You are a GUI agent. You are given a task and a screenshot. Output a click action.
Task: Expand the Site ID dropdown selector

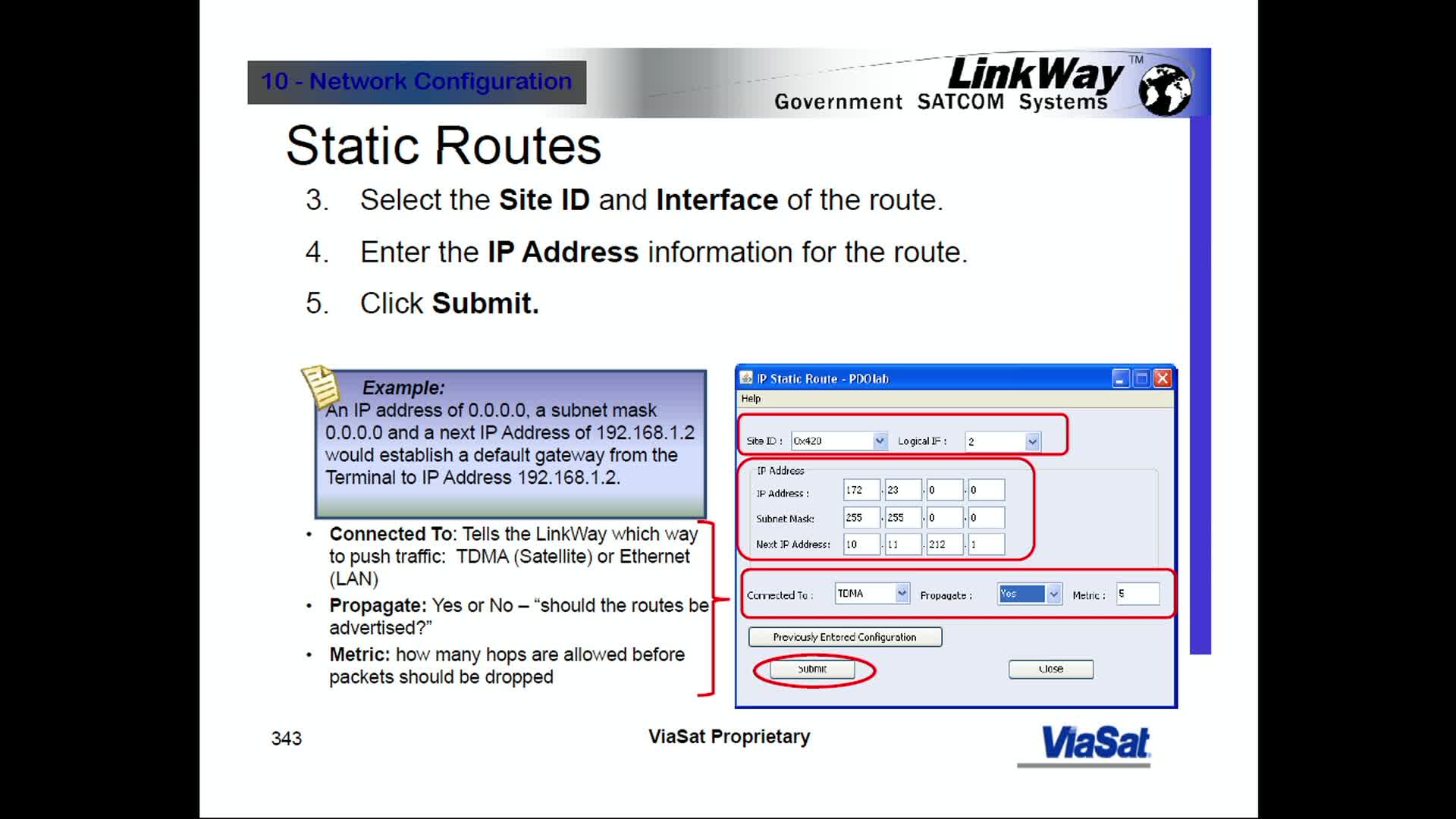tap(878, 441)
